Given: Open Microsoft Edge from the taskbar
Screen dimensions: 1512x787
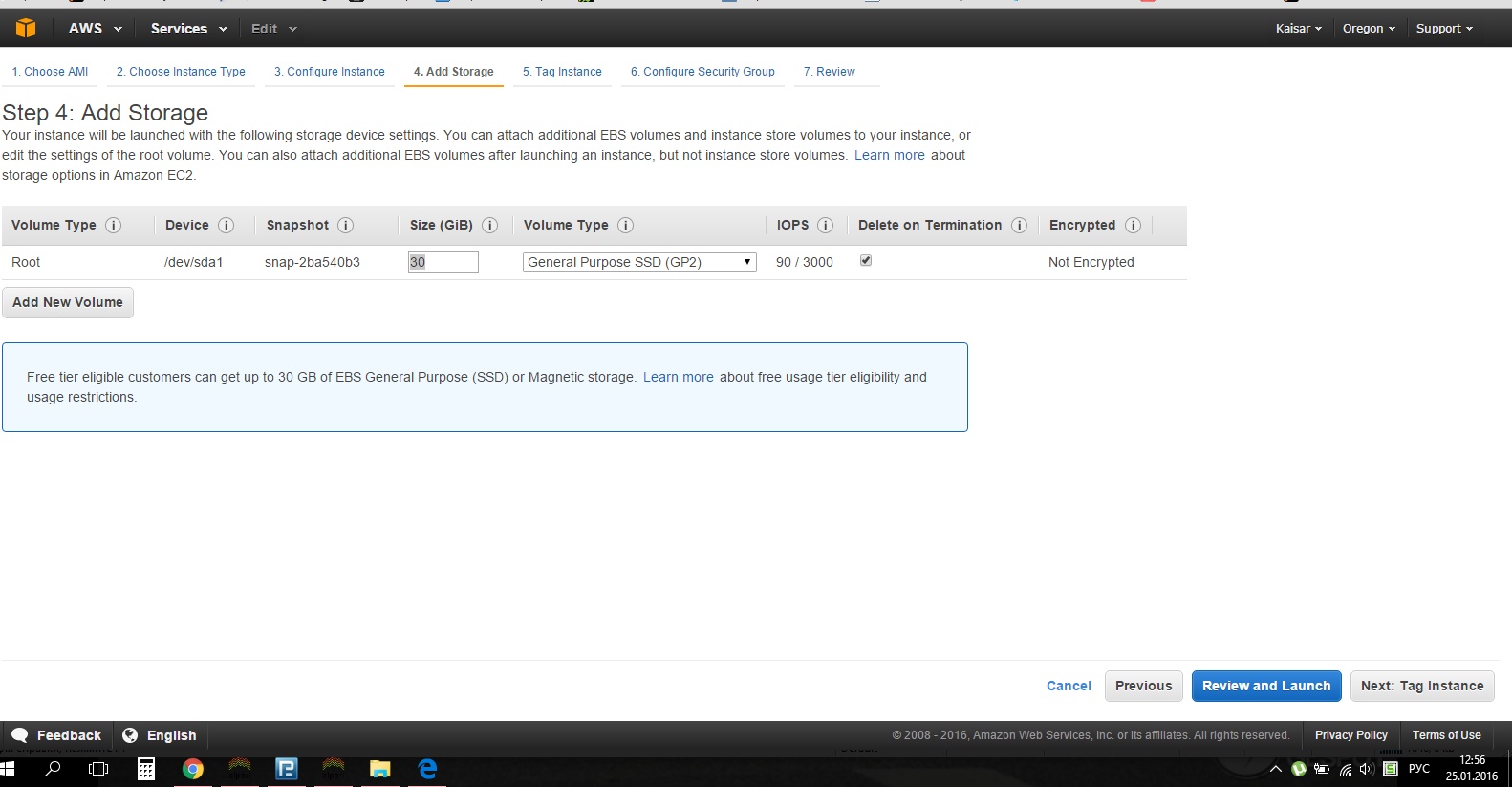Looking at the screenshot, I should 427,769.
